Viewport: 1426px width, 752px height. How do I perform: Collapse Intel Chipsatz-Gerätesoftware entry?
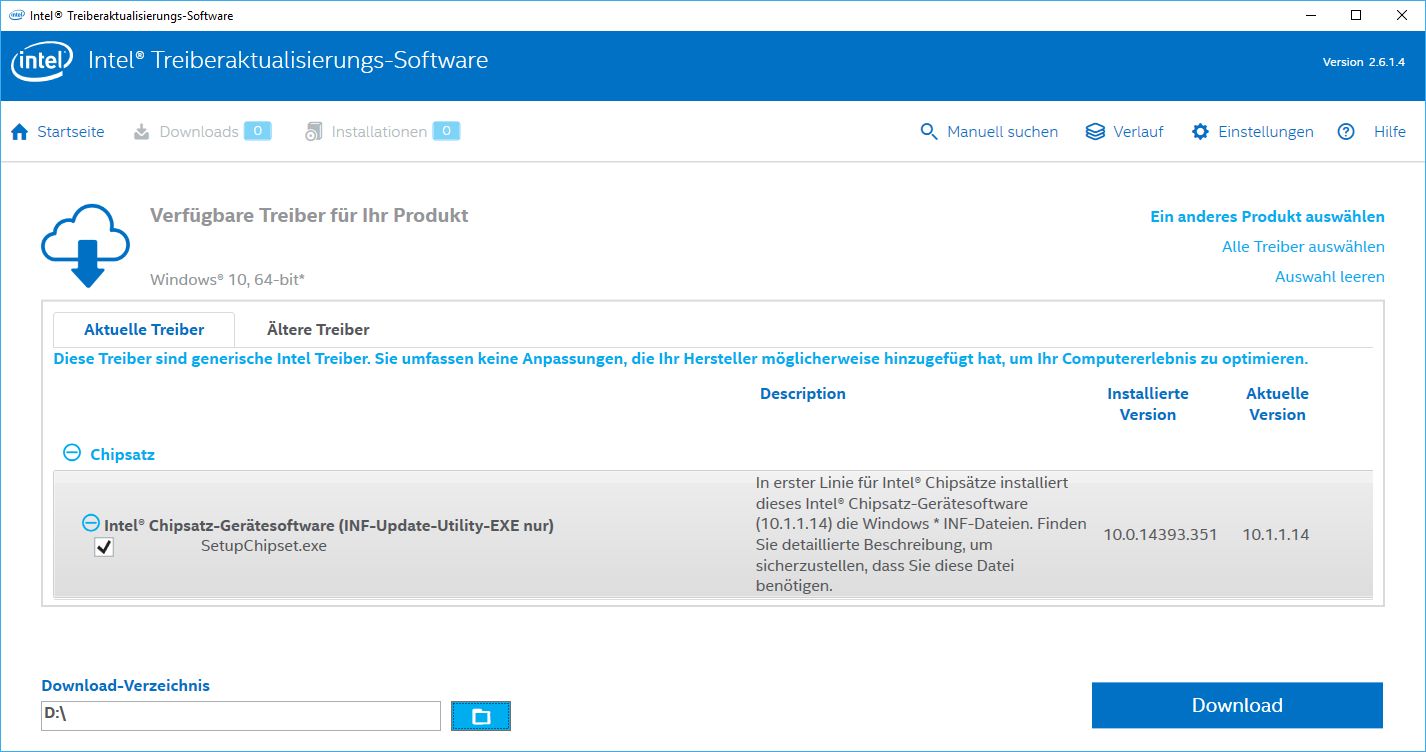(91, 523)
